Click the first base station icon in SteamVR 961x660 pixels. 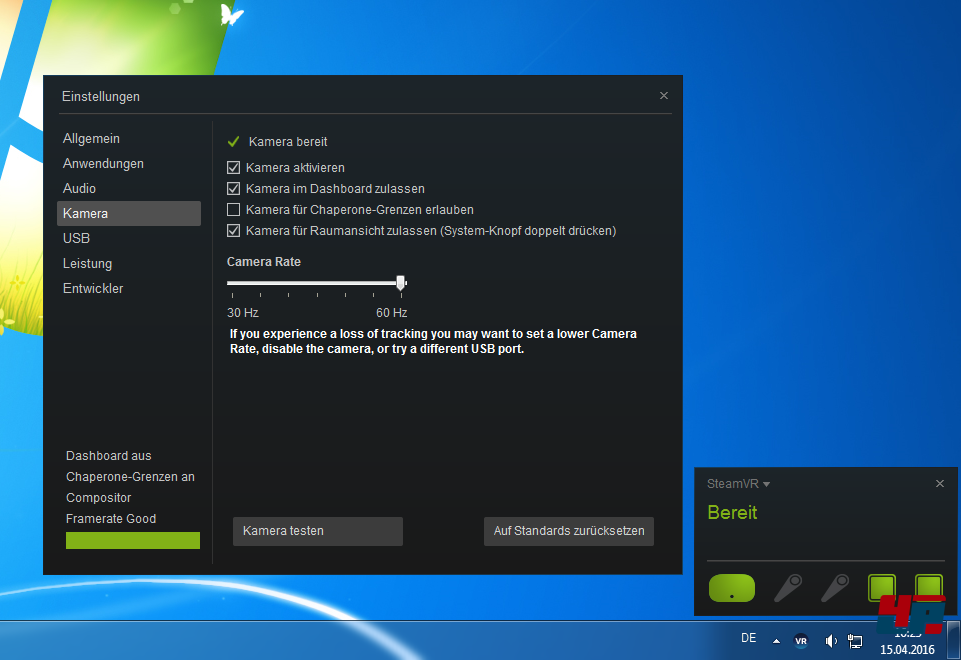(881, 588)
